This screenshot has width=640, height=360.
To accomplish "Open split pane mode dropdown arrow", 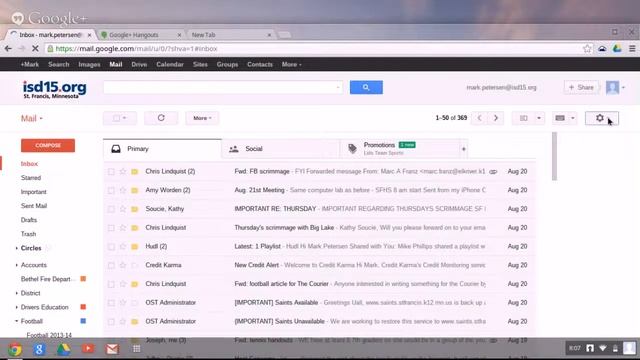I will [539, 118].
